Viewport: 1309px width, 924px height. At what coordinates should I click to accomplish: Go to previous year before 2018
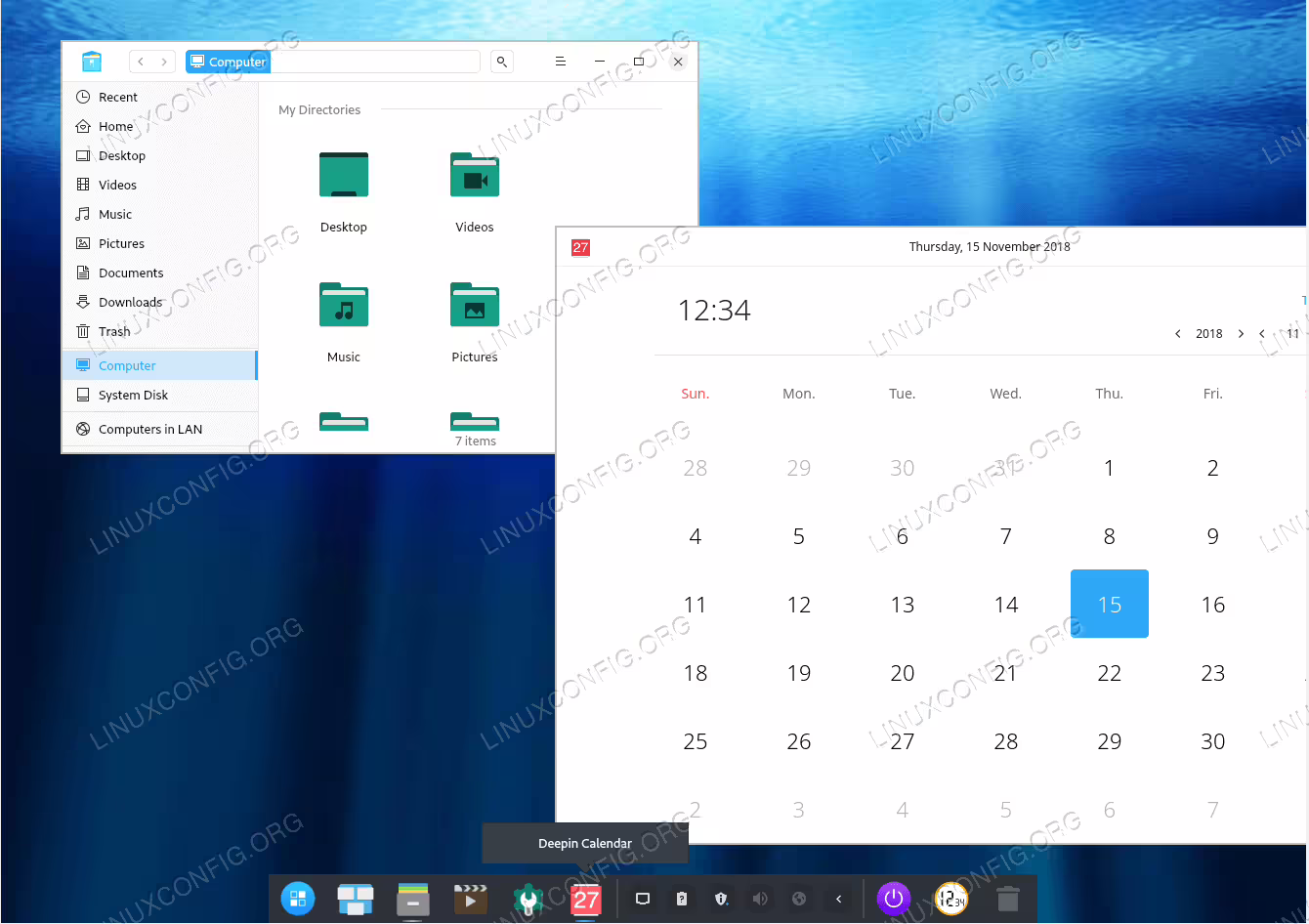1178,334
